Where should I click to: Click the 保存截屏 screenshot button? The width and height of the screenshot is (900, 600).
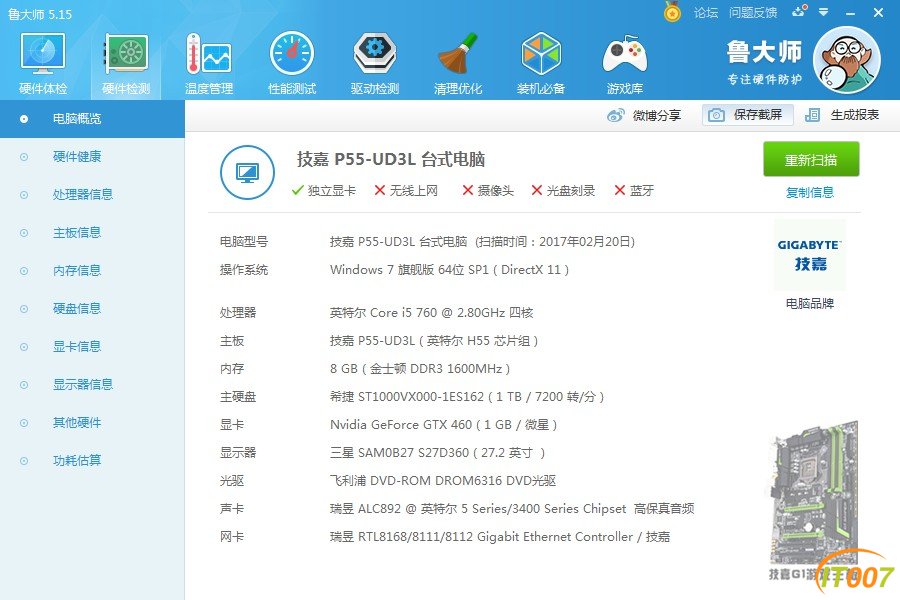click(747, 115)
